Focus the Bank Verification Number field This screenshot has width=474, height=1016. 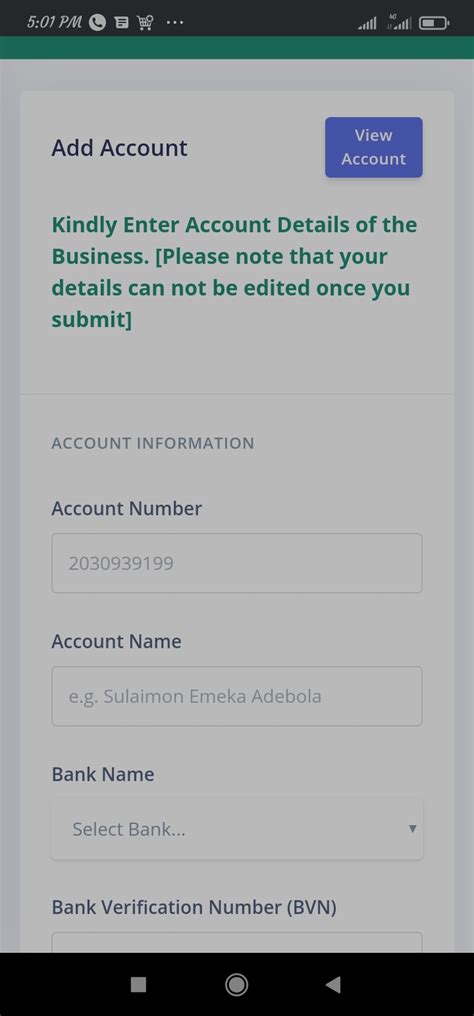click(237, 942)
